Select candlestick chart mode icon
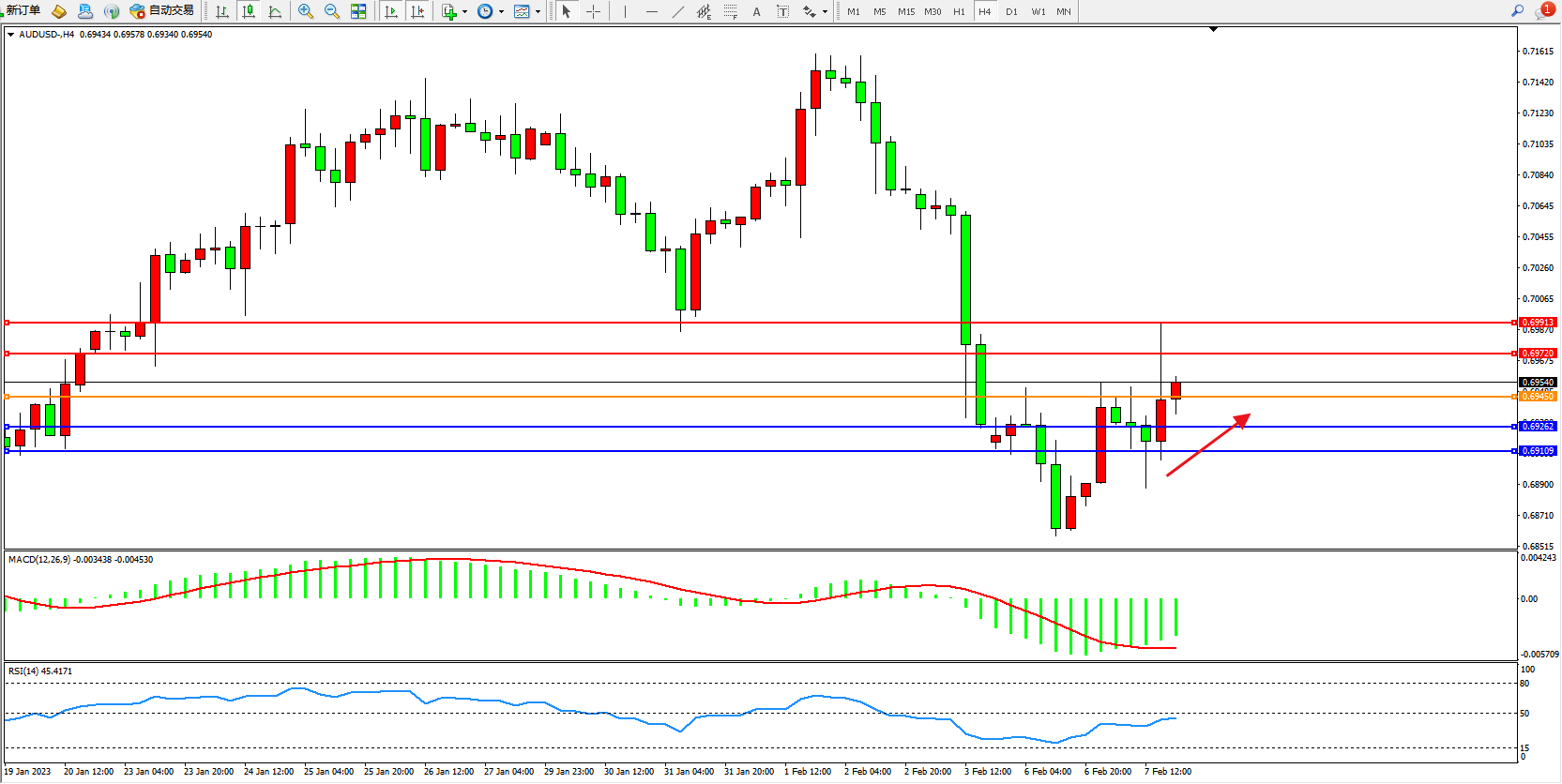Screen dimensions: 1562x784 coord(249,11)
